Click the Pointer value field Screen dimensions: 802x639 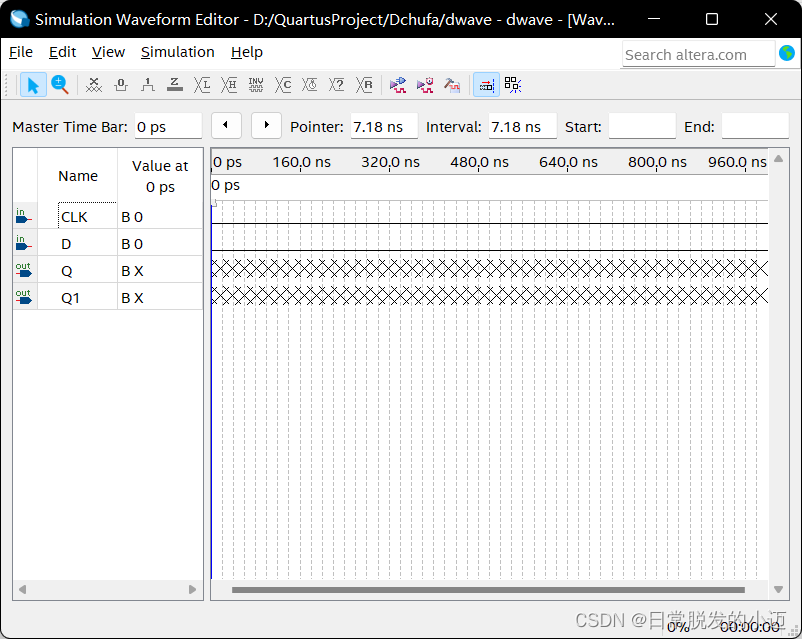pos(384,126)
